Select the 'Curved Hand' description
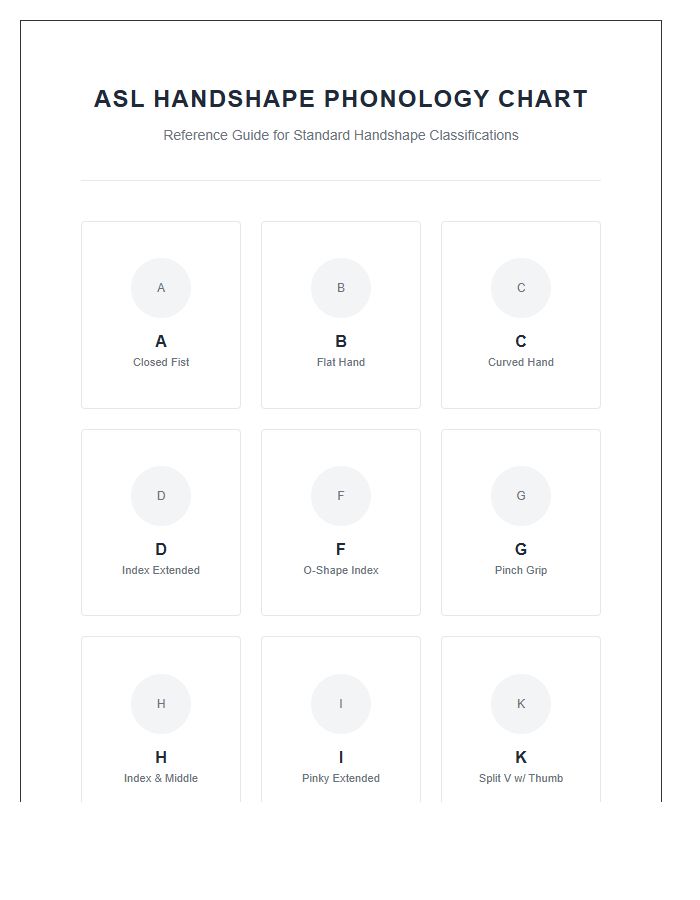700x900 pixels. point(521,362)
